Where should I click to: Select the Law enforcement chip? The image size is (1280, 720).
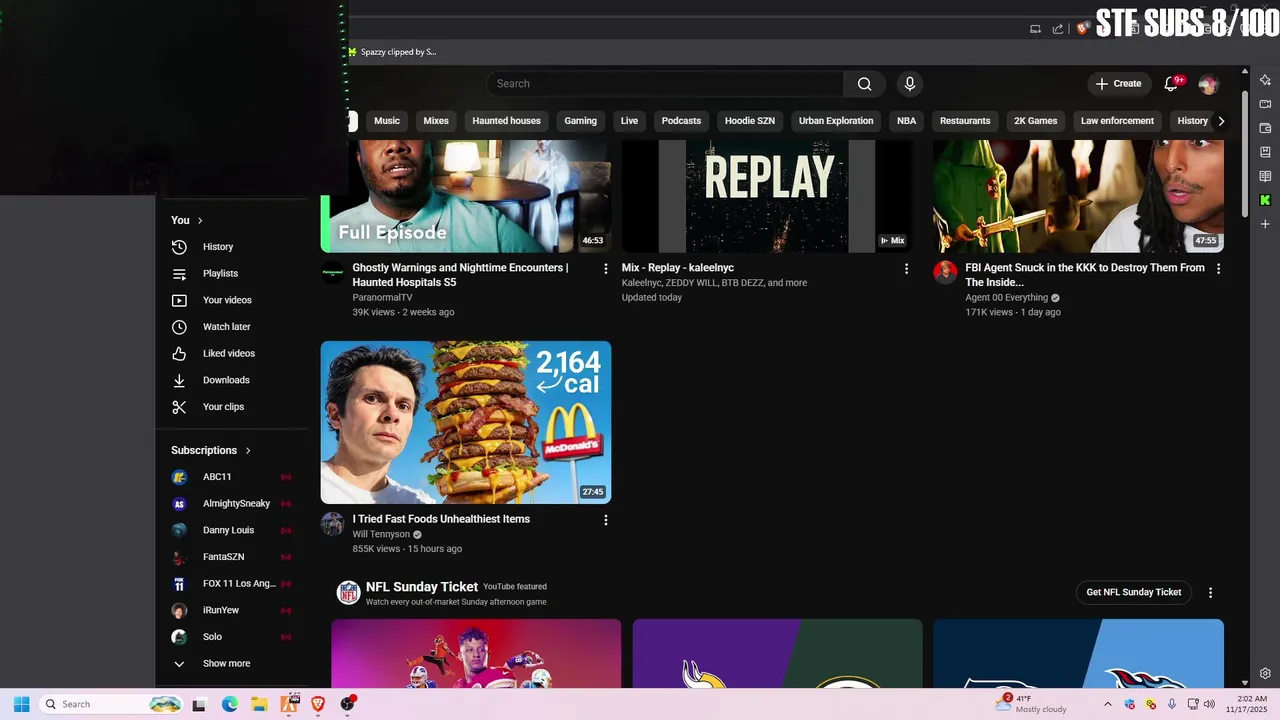pos(1117,121)
